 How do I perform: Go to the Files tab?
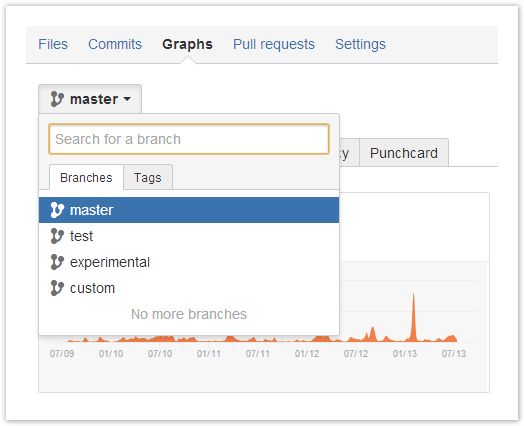(x=53, y=44)
